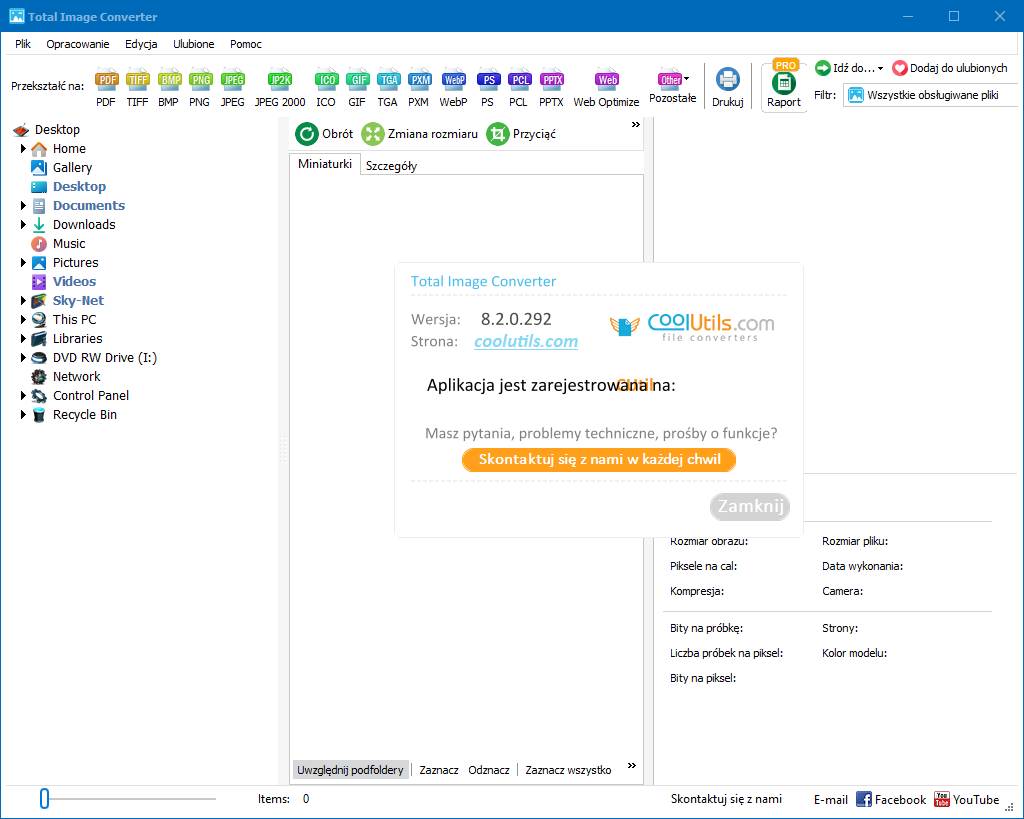Viewport: 1024px width, 819px height.
Task: Click the E-mail contact link
Action: [x=831, y=799]
